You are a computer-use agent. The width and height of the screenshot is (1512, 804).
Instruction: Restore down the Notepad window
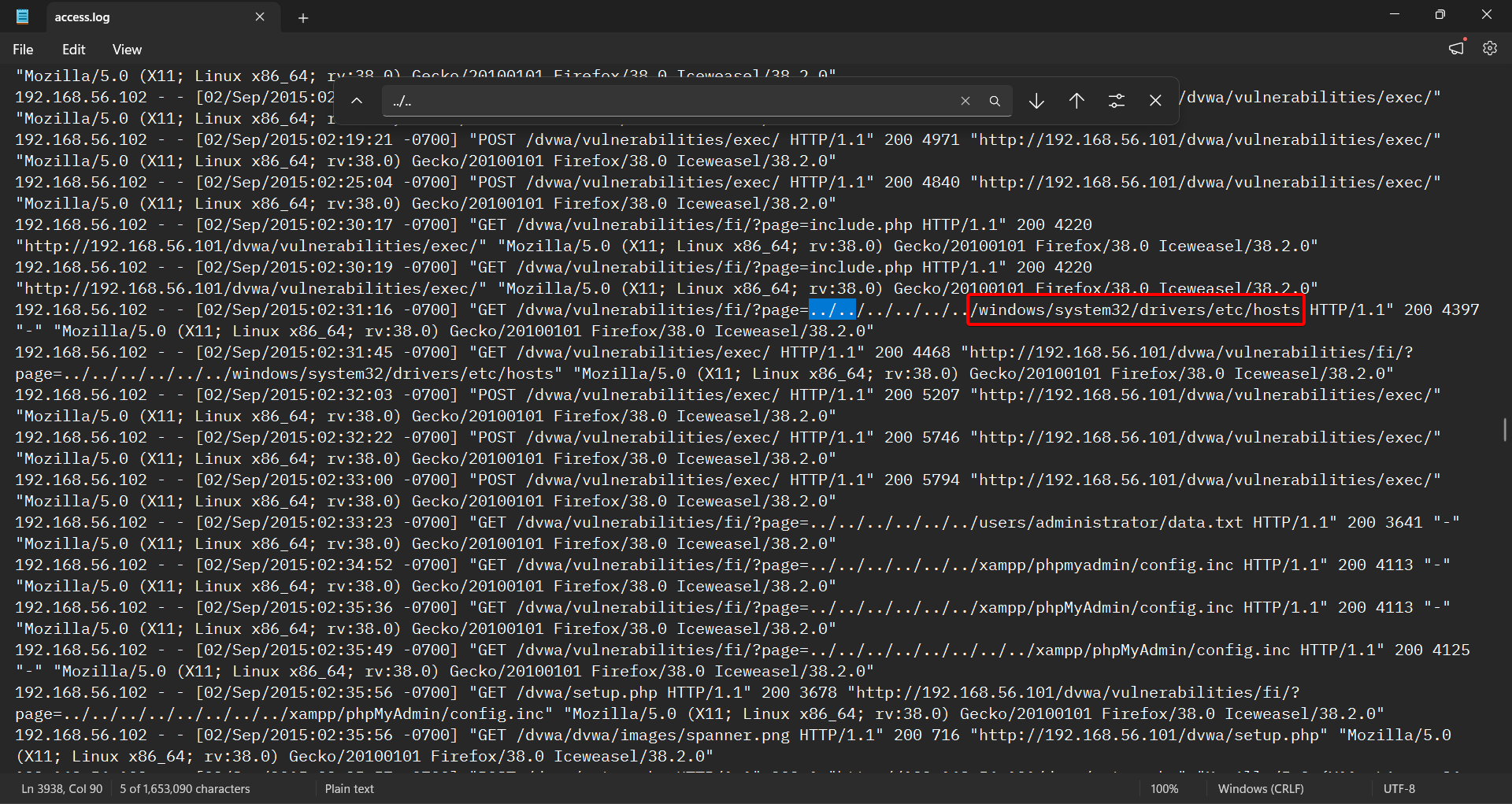pos(1440,14)
